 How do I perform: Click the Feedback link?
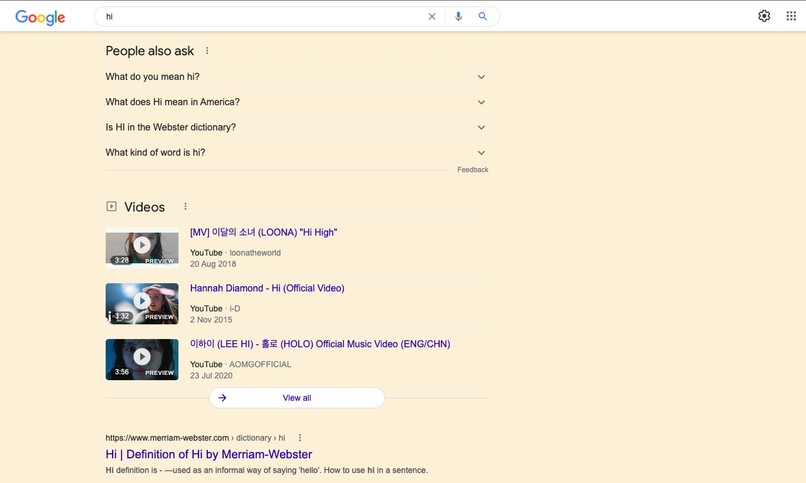point(472,170)
